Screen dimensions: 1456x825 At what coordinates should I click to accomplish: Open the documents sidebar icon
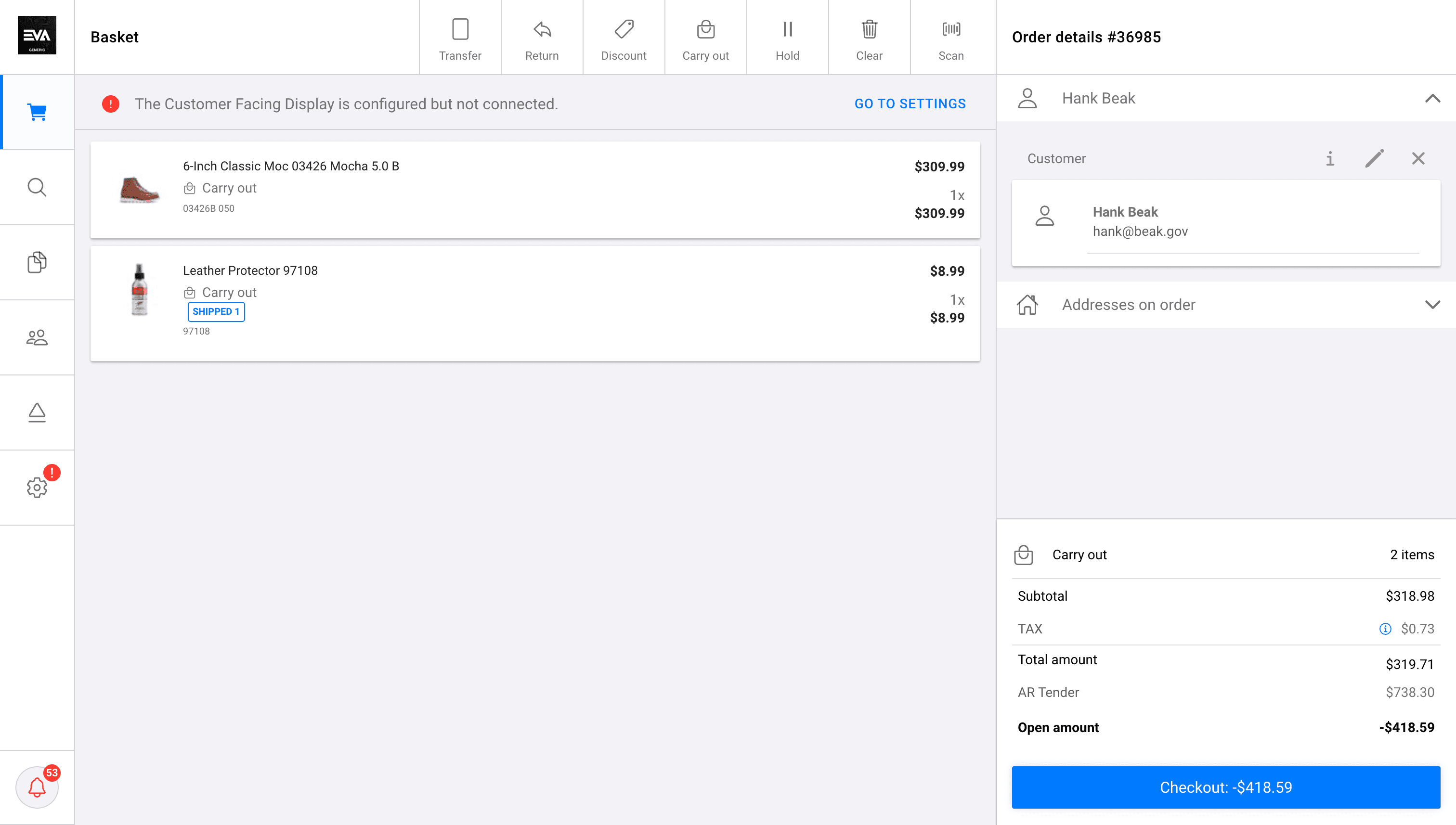point(37,262)
